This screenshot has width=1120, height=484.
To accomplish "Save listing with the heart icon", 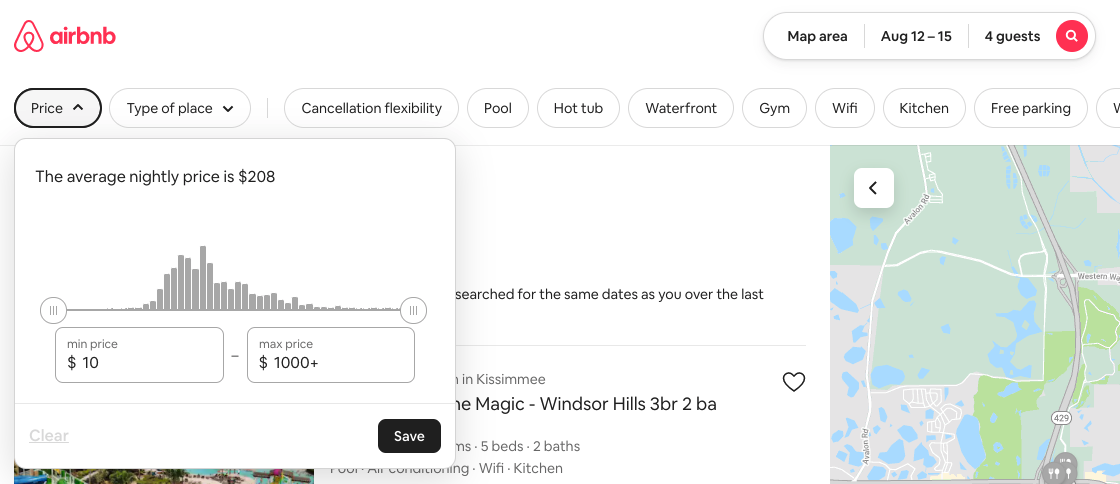I will pos(793,381).
